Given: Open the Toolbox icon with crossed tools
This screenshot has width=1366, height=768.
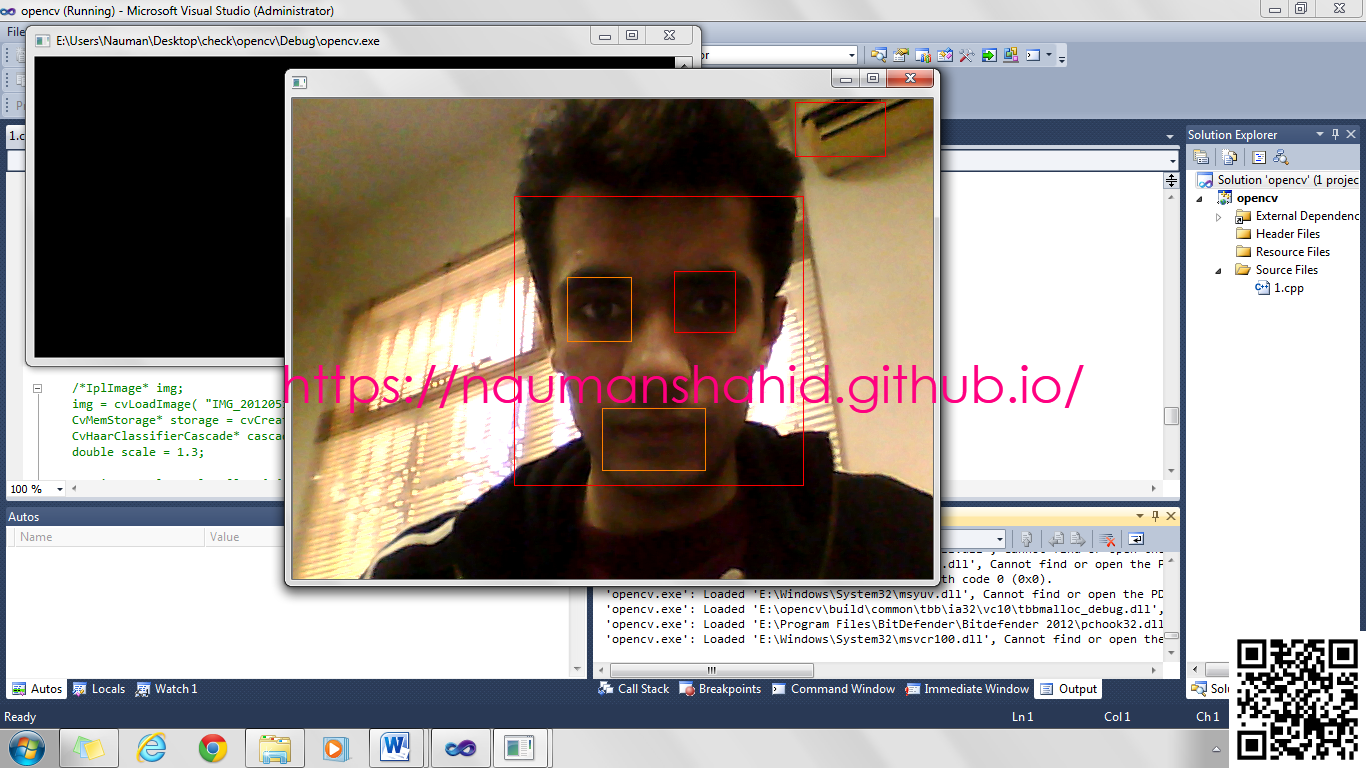Looking at the screenshot, I should coord(967,55).
